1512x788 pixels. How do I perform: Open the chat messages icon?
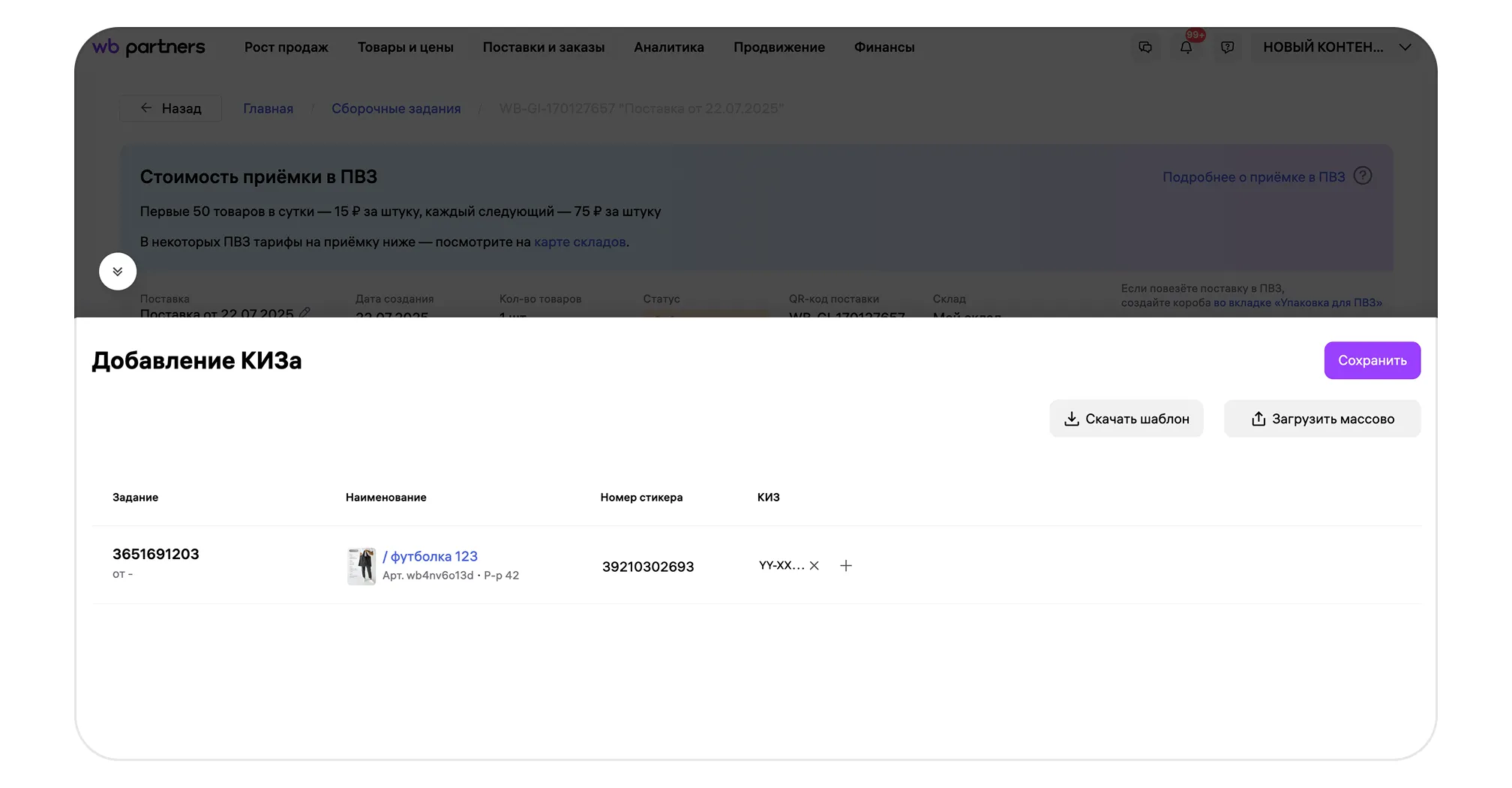click(1145, 47)
